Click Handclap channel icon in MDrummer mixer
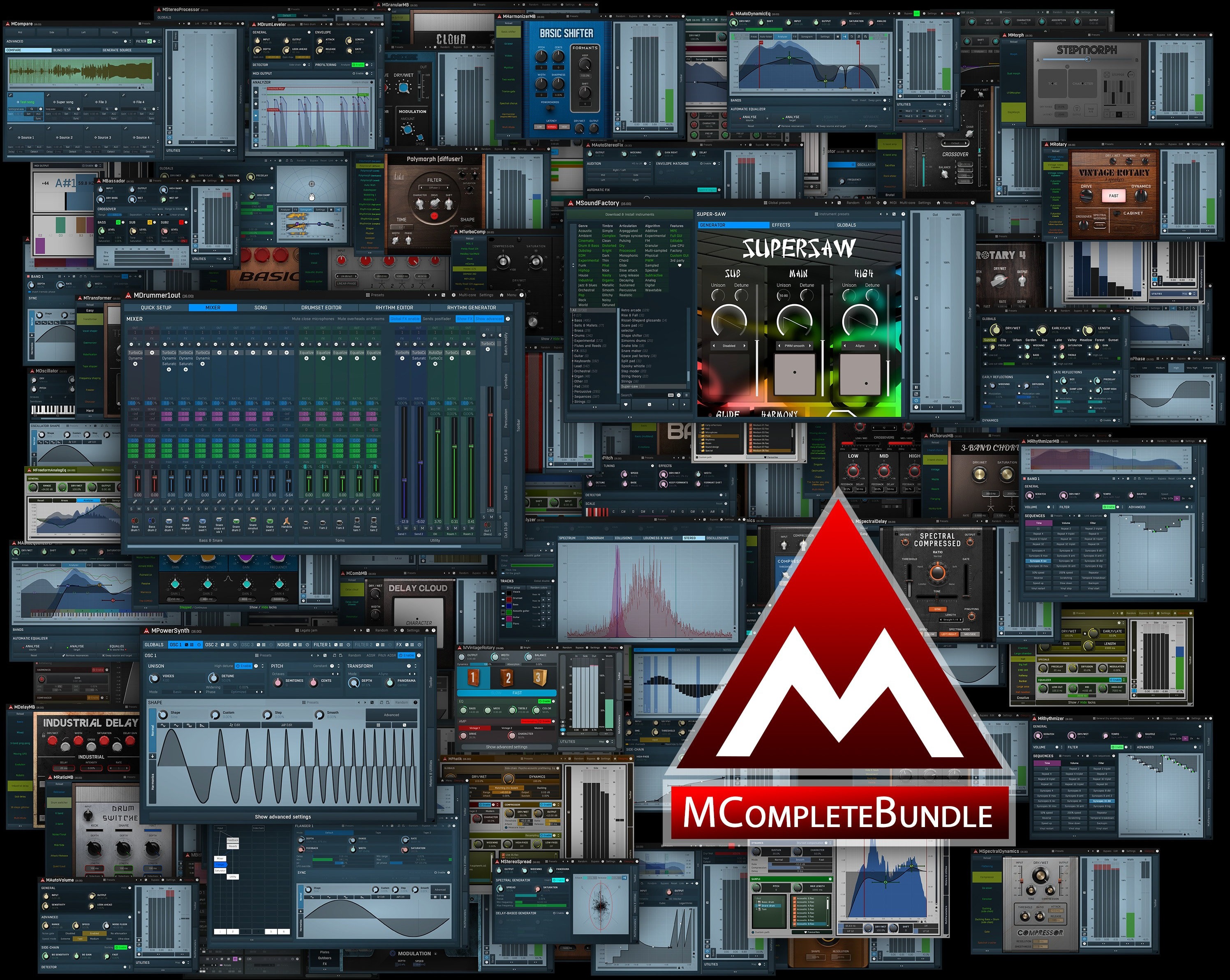1230x980 pixels. [x=287, y=521]
